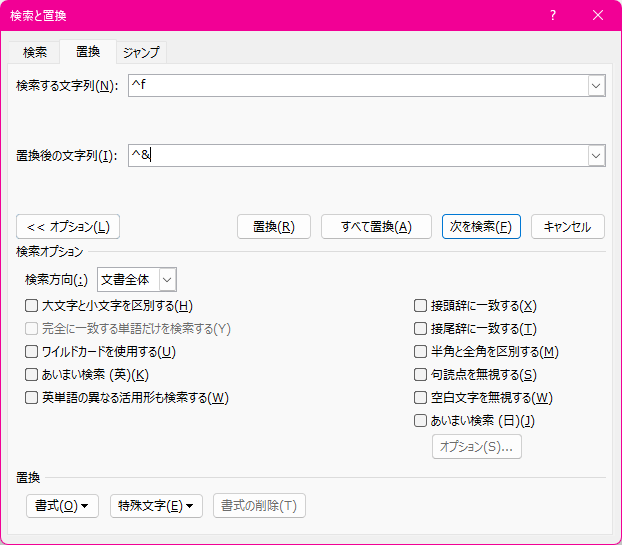Check ワイルドカードを使用する option
This screenshot has height=545, width=622.
[x=32, y=352]
